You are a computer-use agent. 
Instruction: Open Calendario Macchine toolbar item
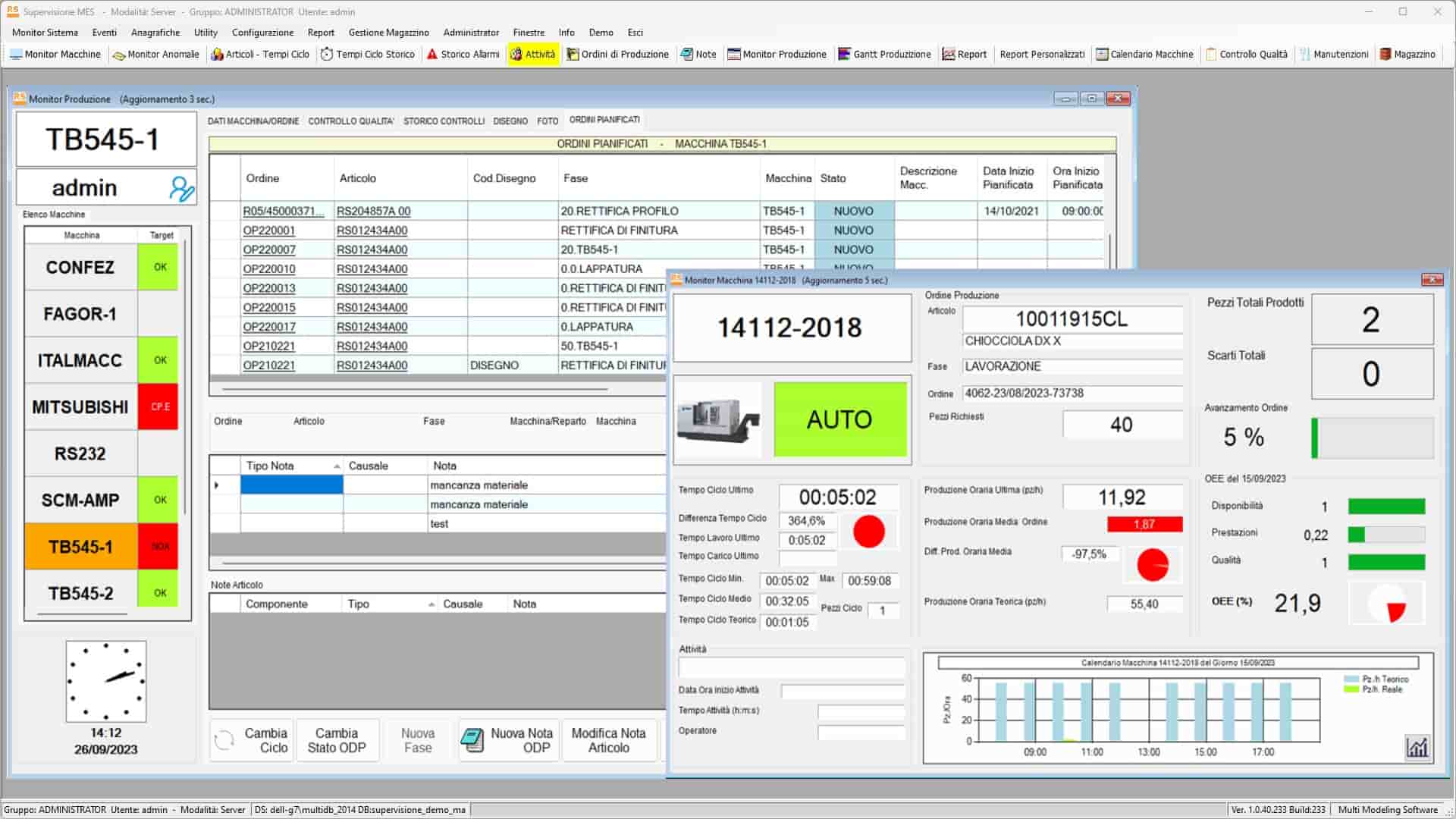click(1144, 55)
